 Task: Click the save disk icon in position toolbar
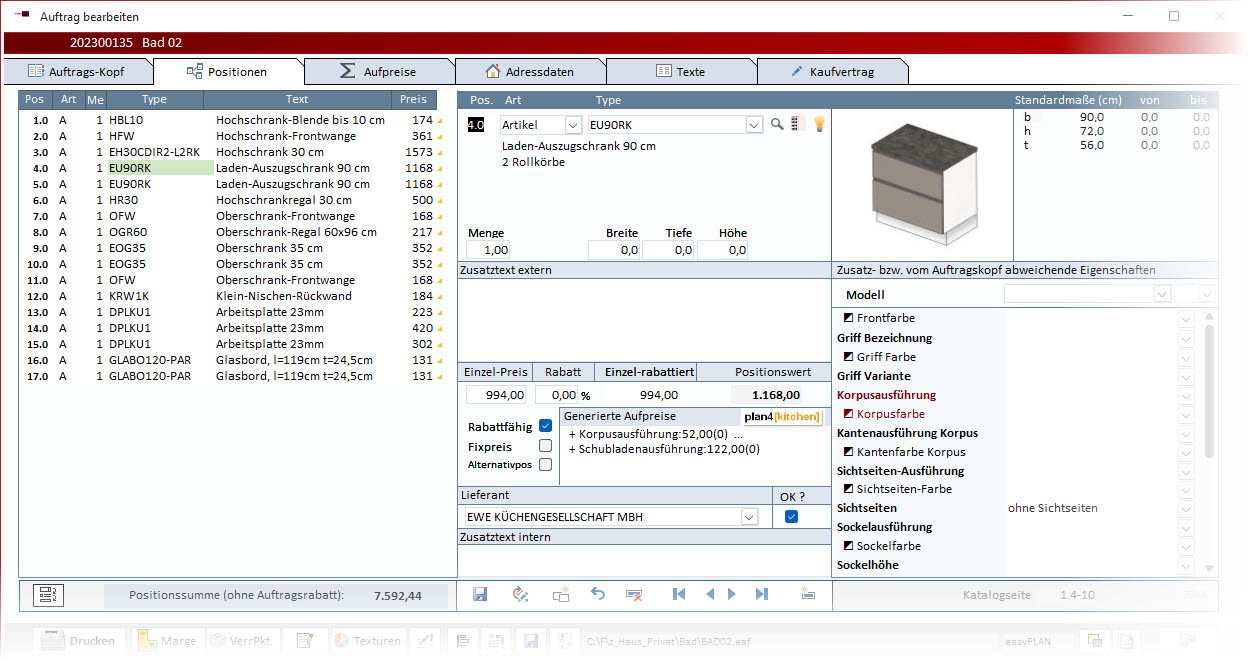coord(480,594)
